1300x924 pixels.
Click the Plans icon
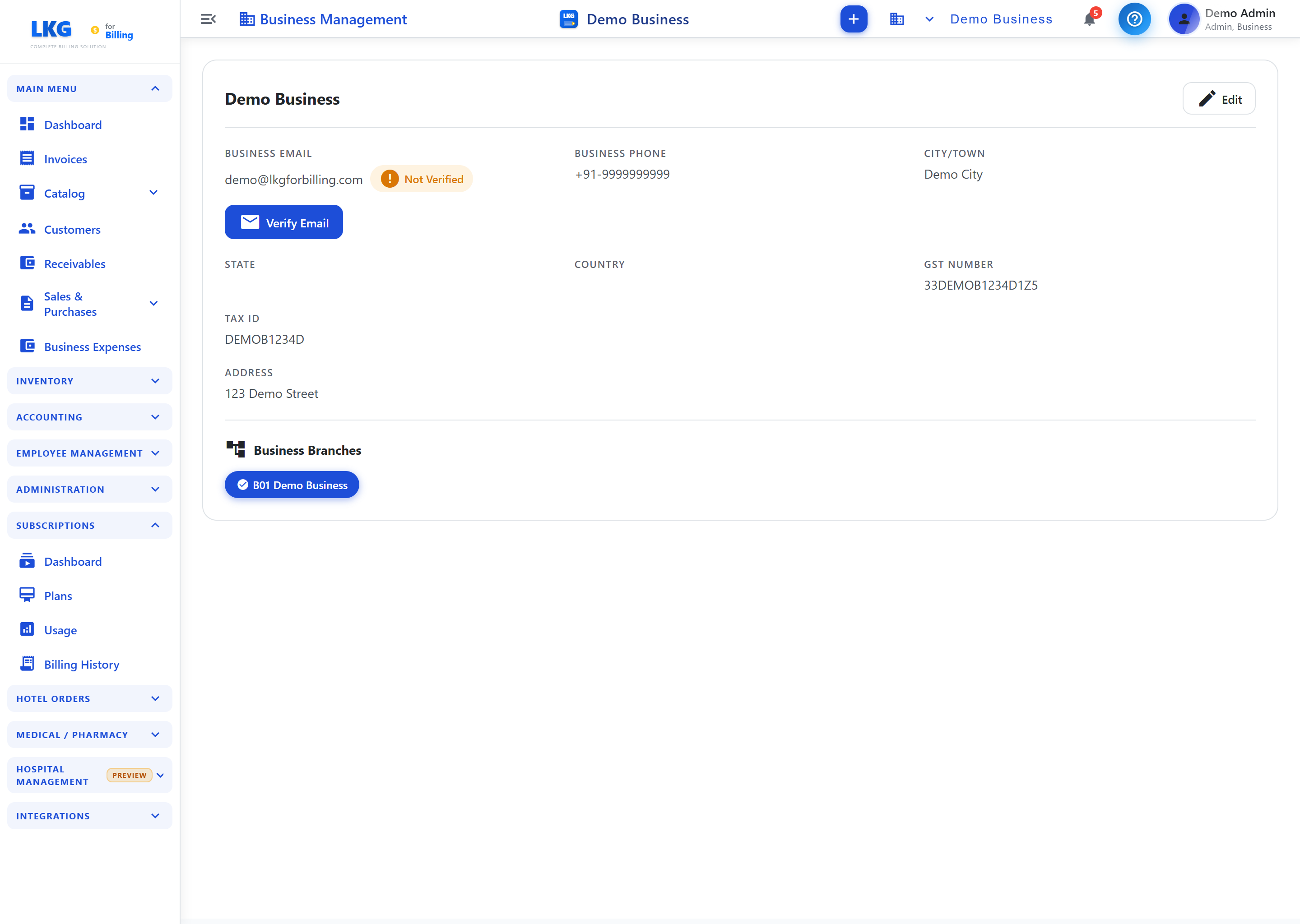coord(27,595)
